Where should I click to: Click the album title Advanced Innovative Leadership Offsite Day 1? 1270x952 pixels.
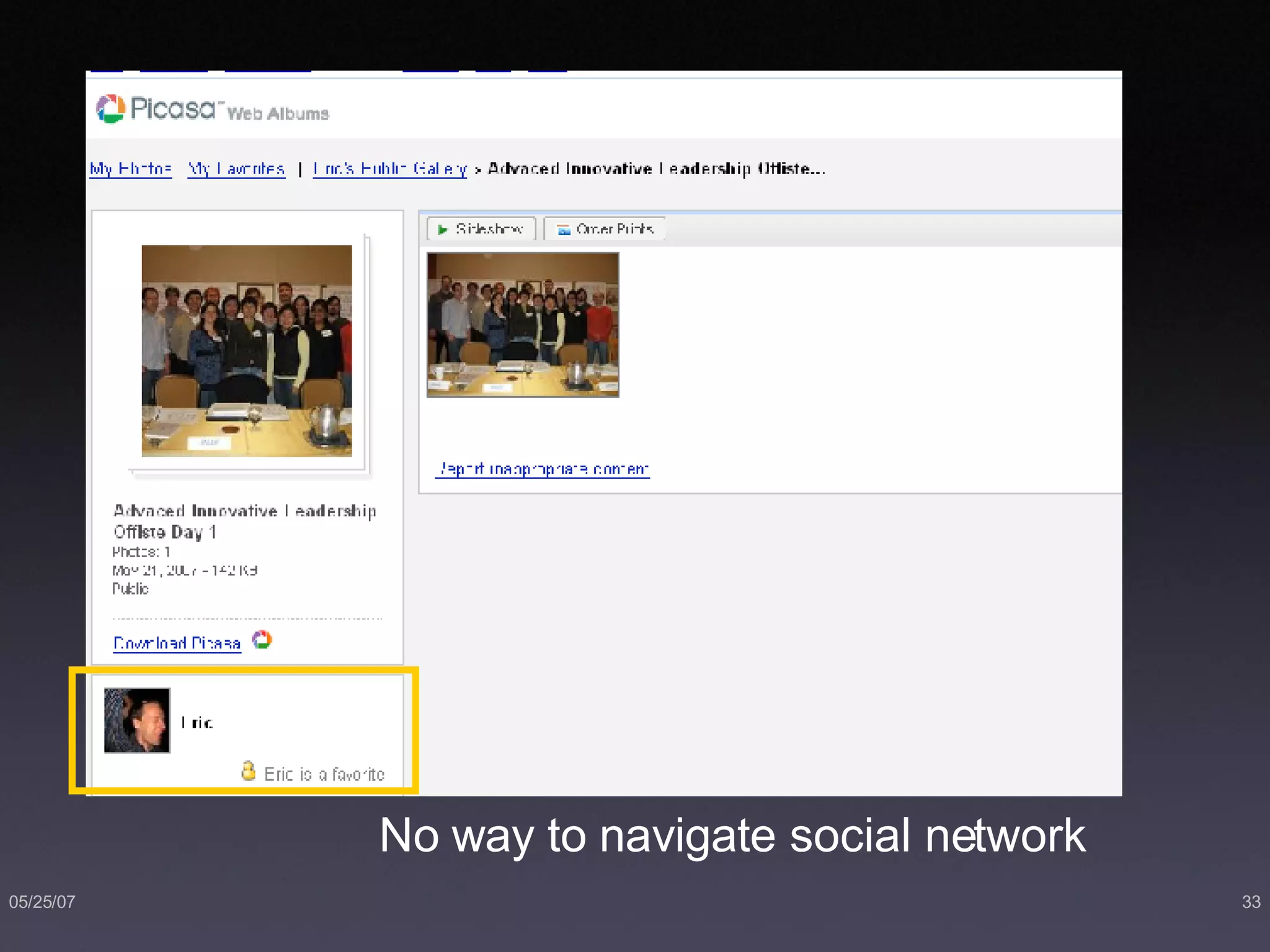245,521
